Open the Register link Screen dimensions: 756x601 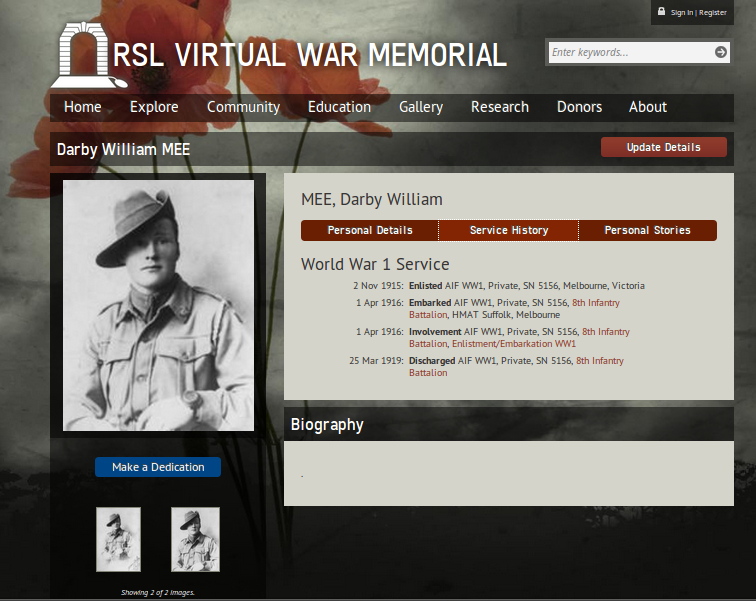713,13
